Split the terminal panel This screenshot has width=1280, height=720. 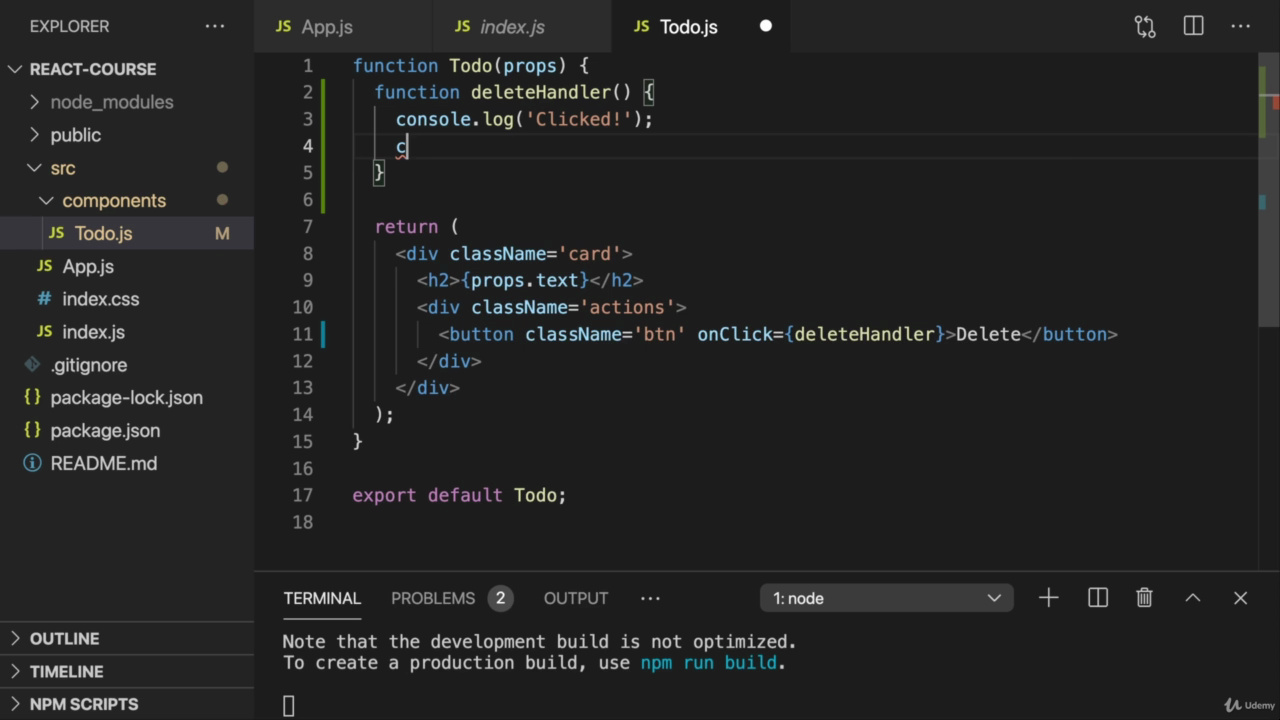click(1097, 598)
